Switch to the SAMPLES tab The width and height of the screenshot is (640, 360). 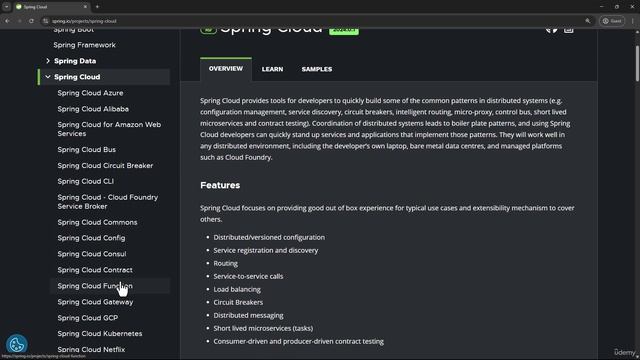coord(317,69)
